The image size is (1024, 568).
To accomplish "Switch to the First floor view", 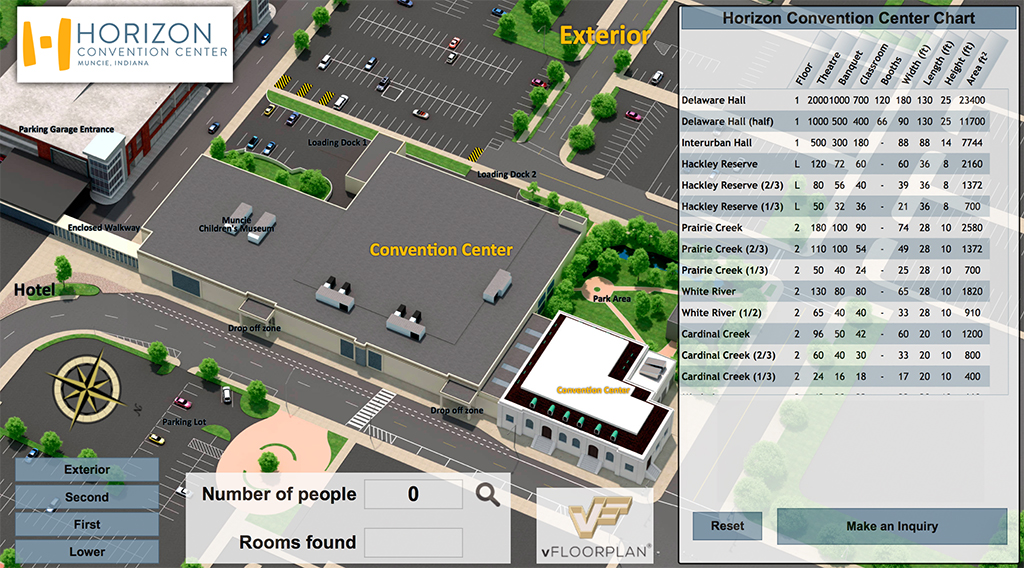I will point(87,524).
